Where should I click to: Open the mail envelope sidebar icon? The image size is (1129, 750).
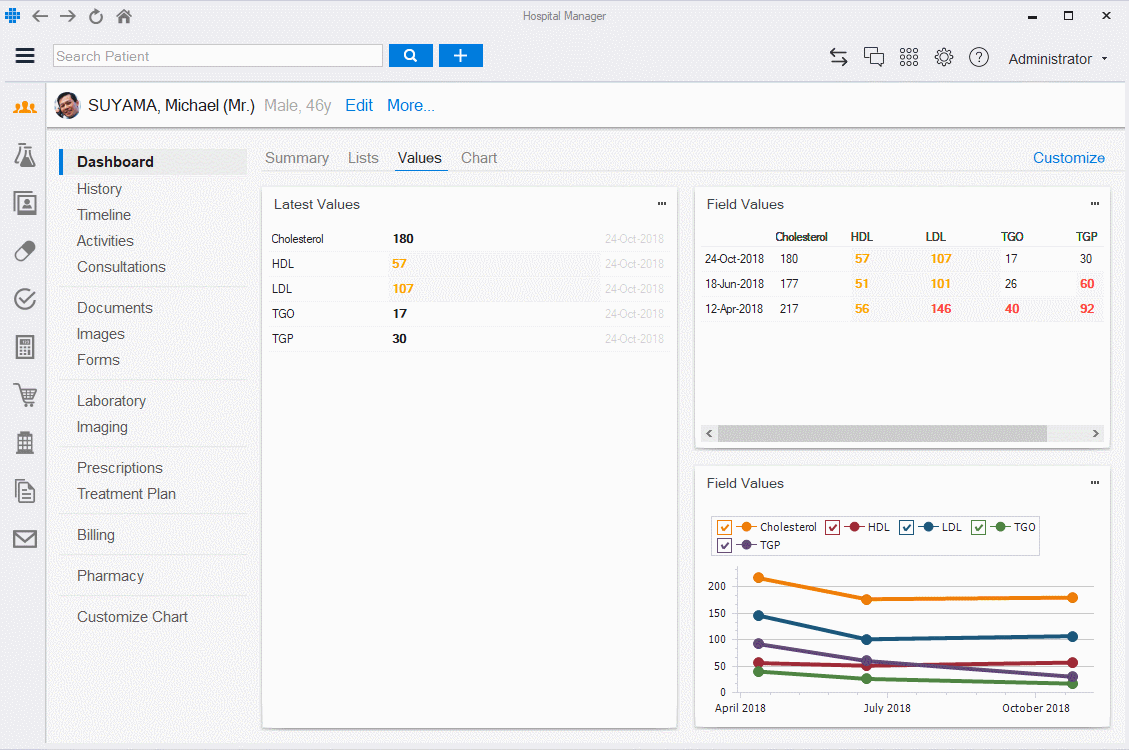point(25,539)
